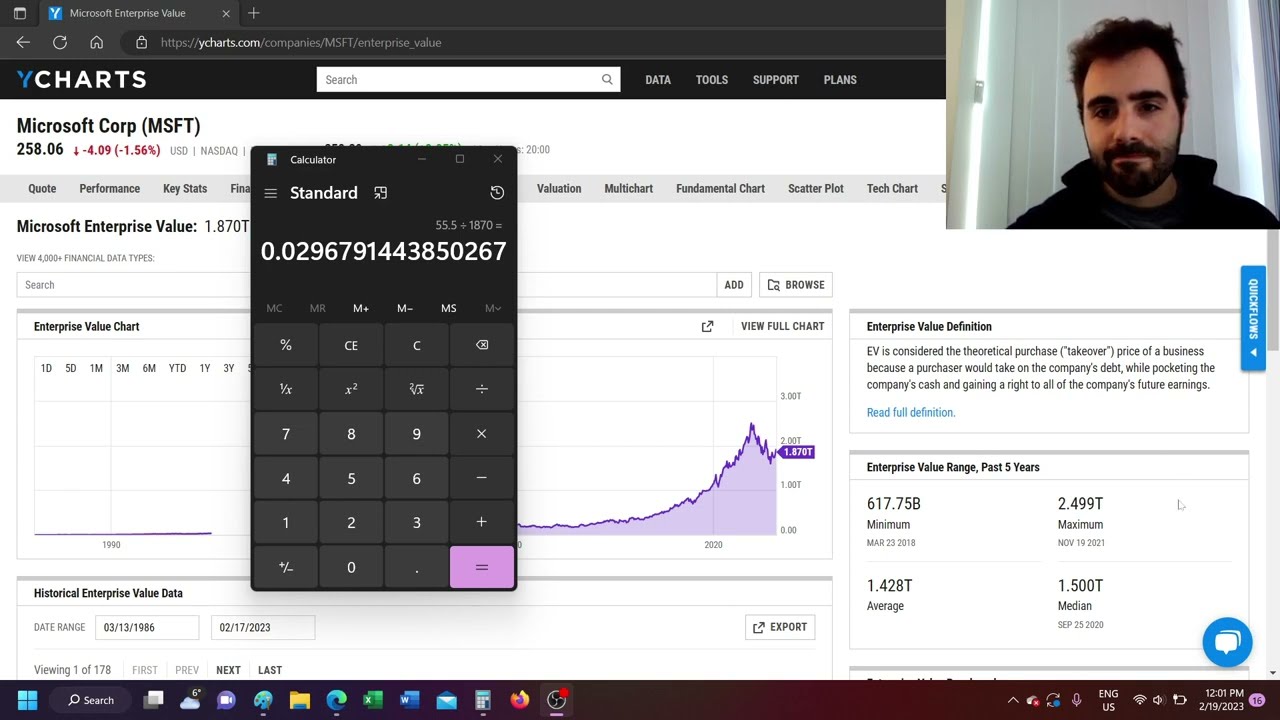Go to NEXT page of historical data
The width and height of the screenshot is (1280, 720).
pos(228,670)
